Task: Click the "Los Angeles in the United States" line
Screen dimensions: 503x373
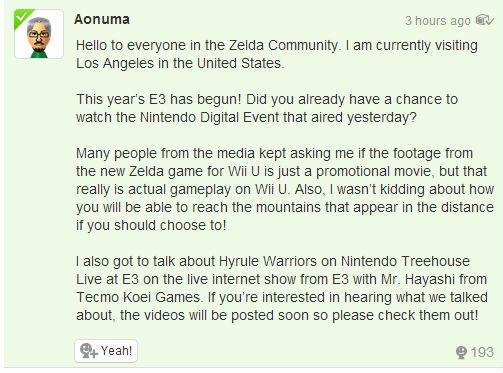Action: point(180,63)
